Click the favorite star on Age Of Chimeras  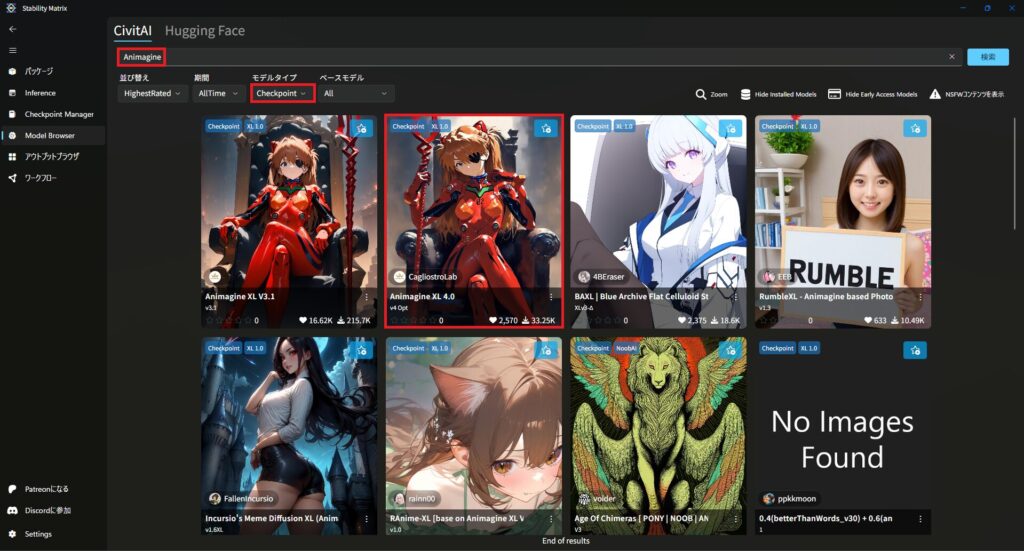pos(731,351)
